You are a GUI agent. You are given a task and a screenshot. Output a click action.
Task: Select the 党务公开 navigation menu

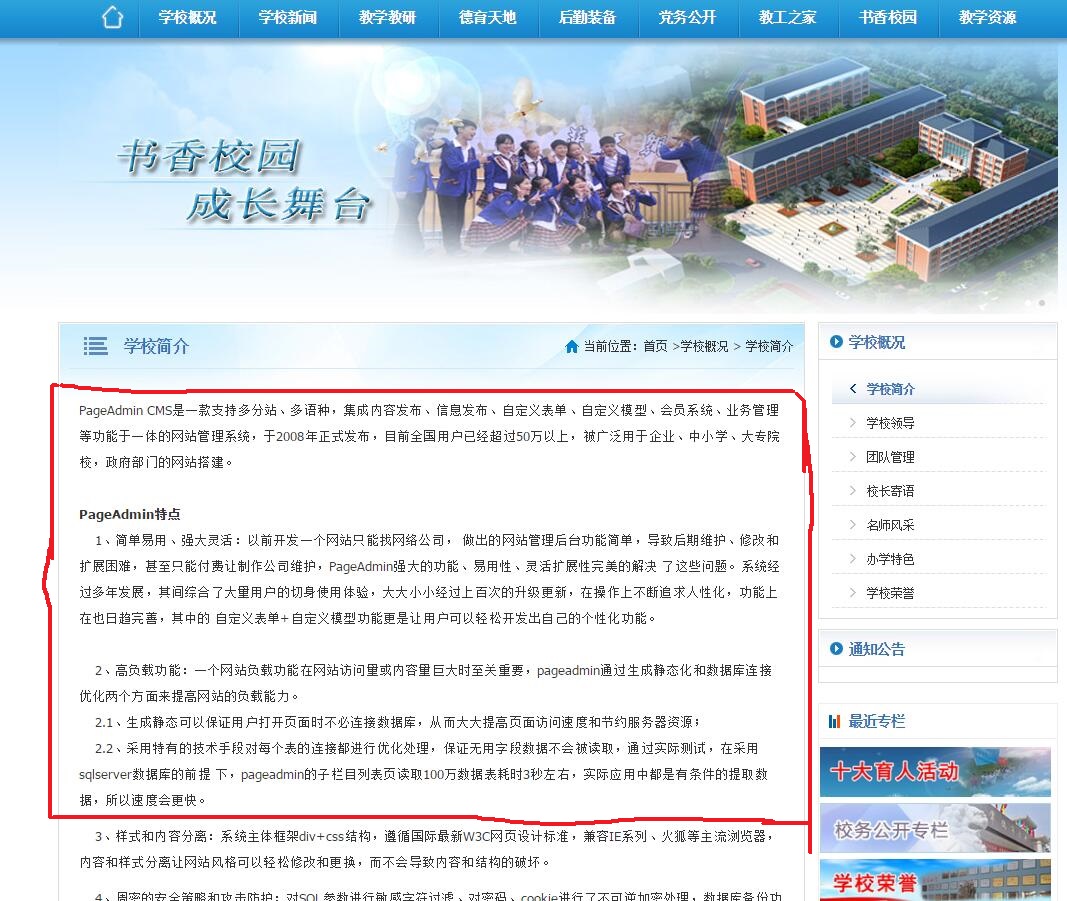tap(688, 18)
